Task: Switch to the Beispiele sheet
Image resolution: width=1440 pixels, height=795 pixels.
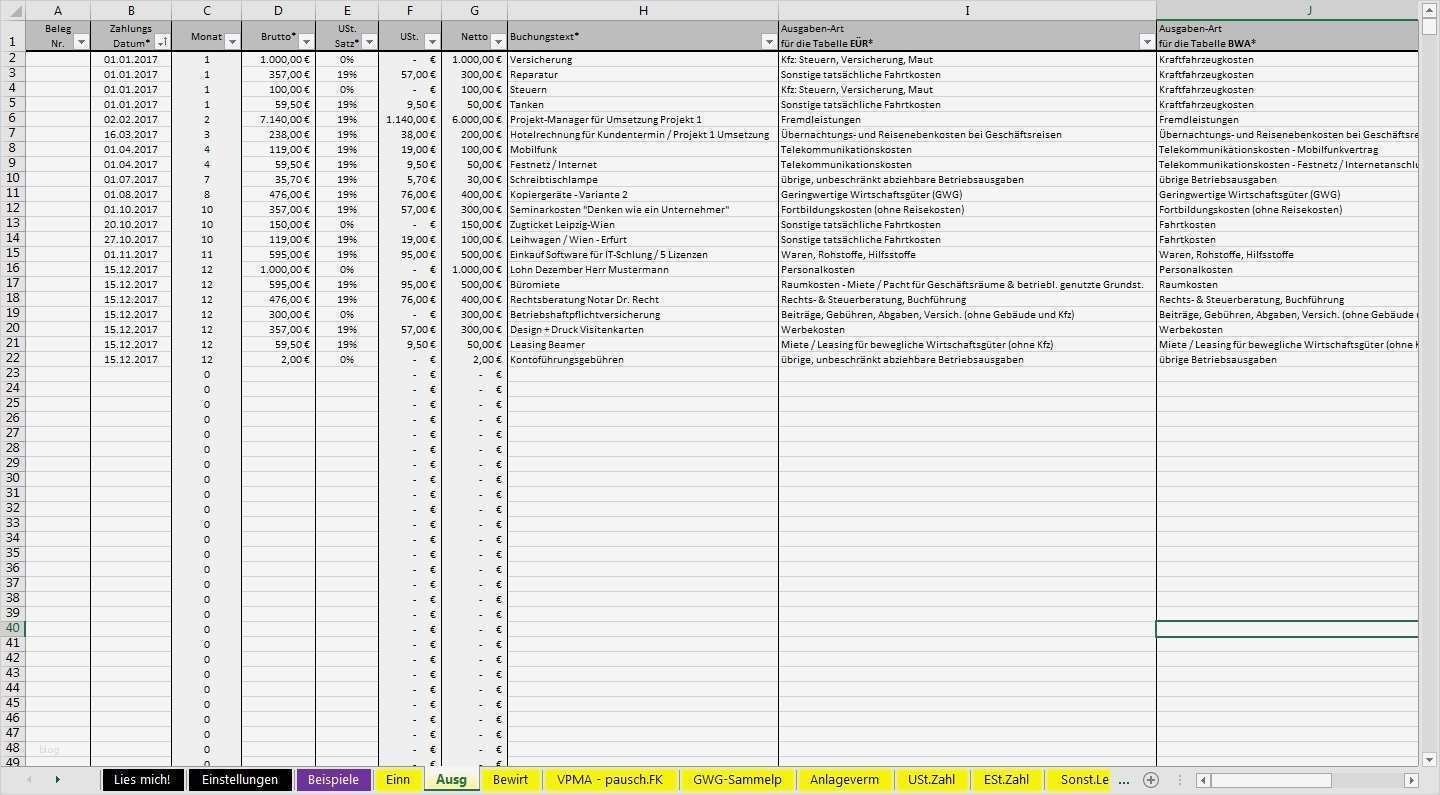Action: pos(334,779)
